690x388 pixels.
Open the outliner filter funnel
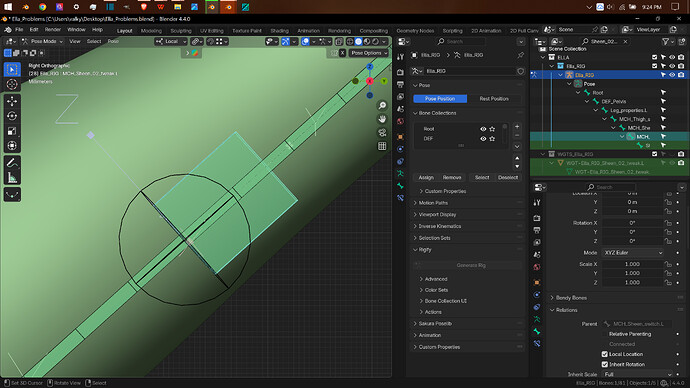coord(666,41)
